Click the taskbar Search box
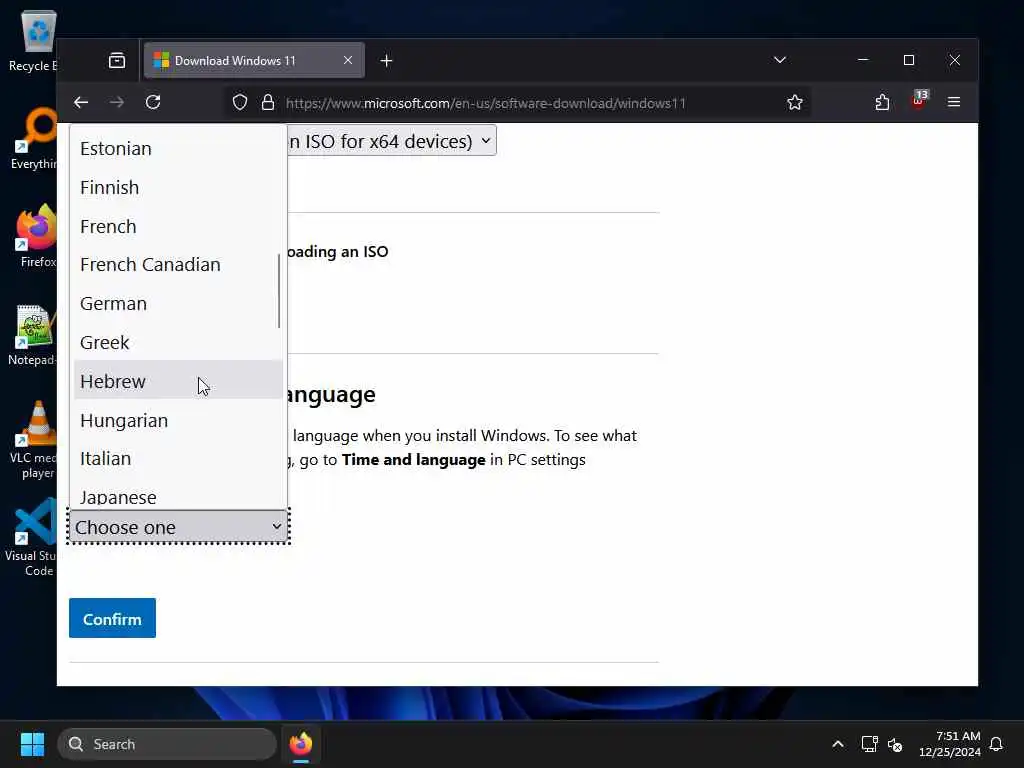Viewport: 1024px width, 768px height. 167,744
